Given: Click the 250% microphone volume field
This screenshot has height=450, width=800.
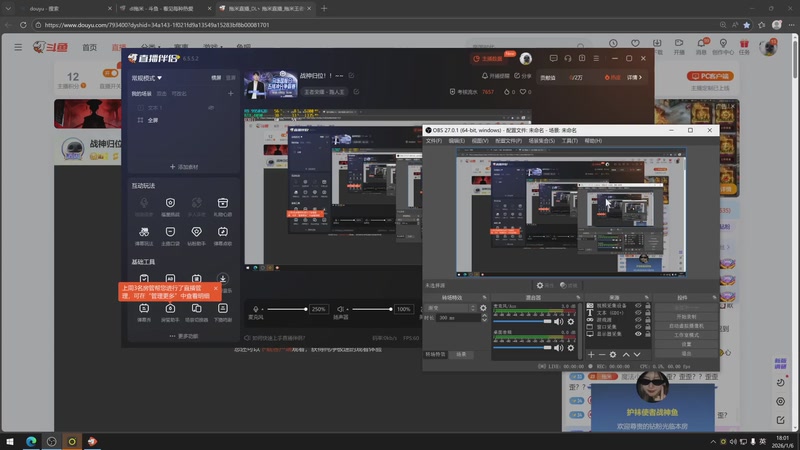Looking at the screenshot, I should (318, 309).
